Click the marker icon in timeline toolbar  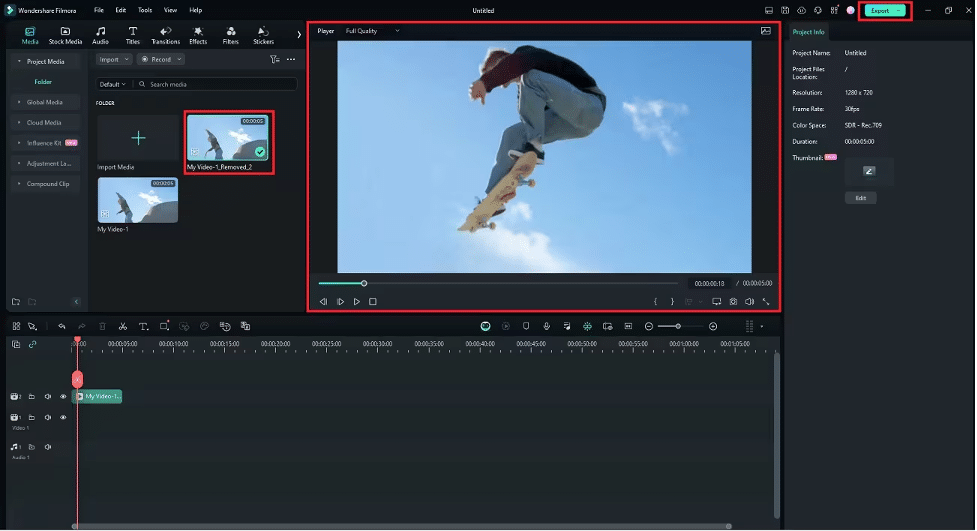526,327
